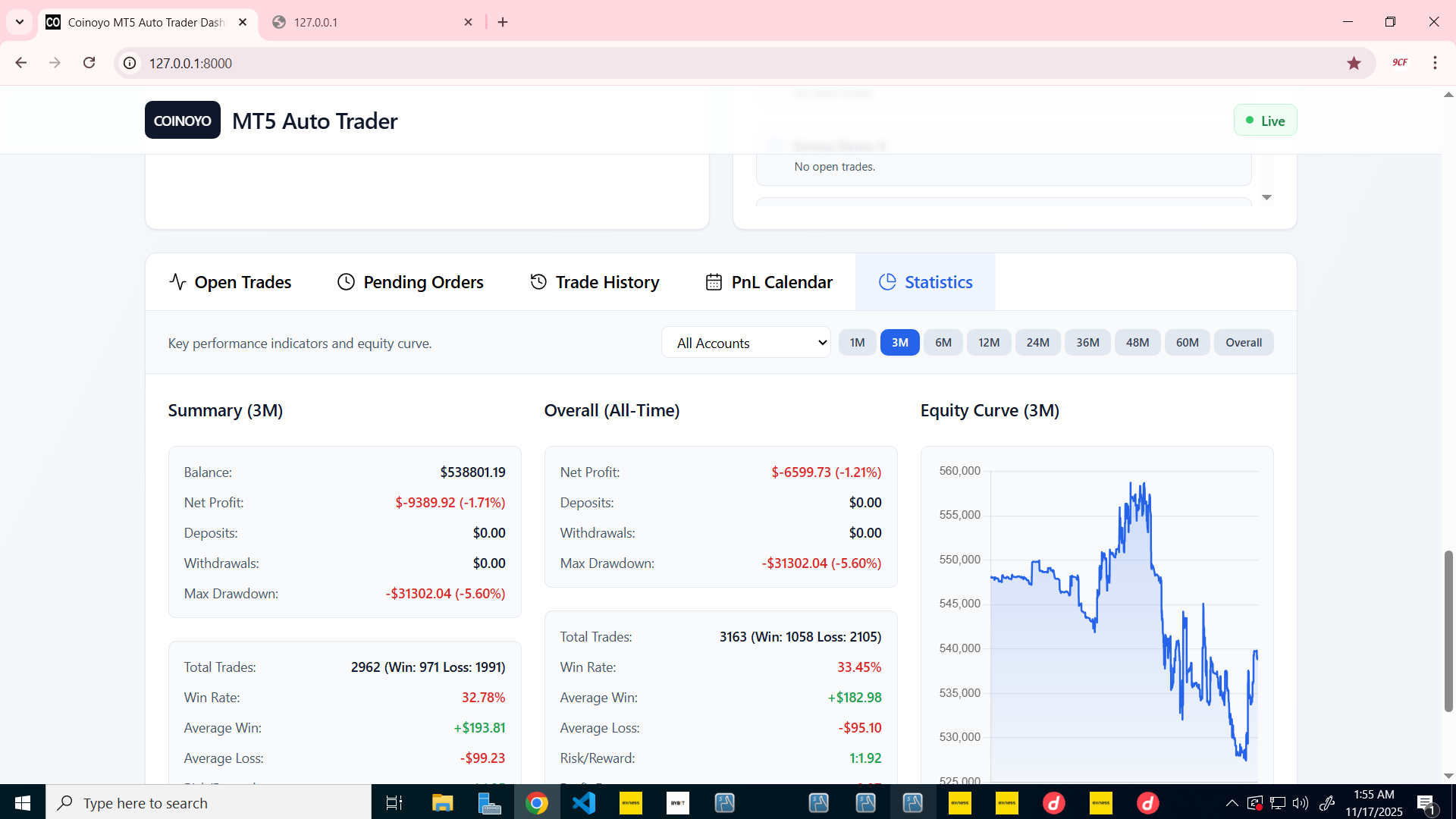Click the scroll-down chevron in trades panel

pyautogui.click(x=1266, y=197)
